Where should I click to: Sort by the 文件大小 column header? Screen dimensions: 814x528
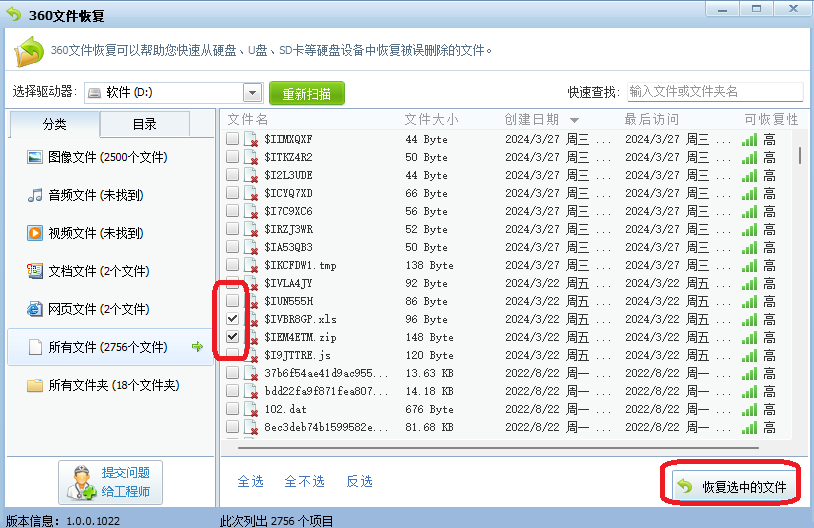click(432, 120)
